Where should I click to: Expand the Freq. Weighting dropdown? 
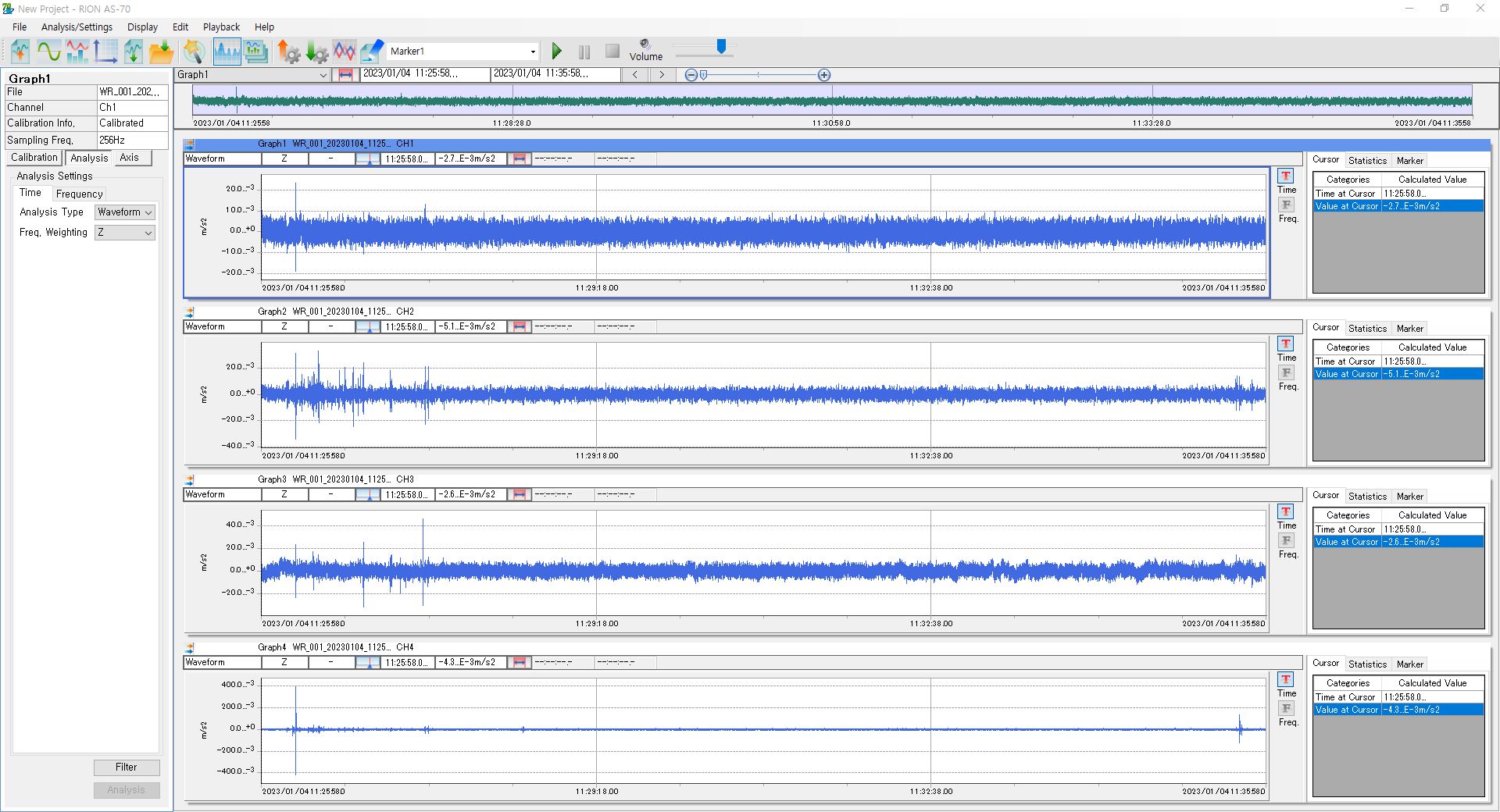coord(125,233)
